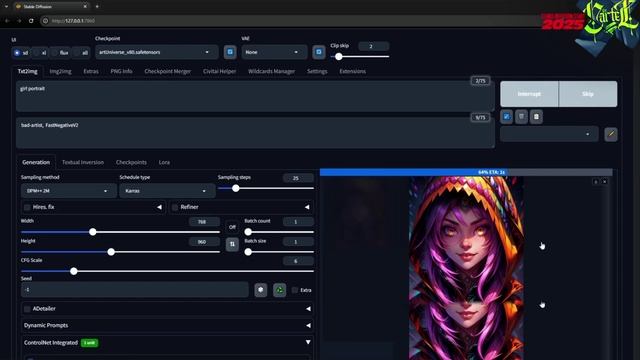
Task: Open the browser tab list chevron
Action: 6,7
